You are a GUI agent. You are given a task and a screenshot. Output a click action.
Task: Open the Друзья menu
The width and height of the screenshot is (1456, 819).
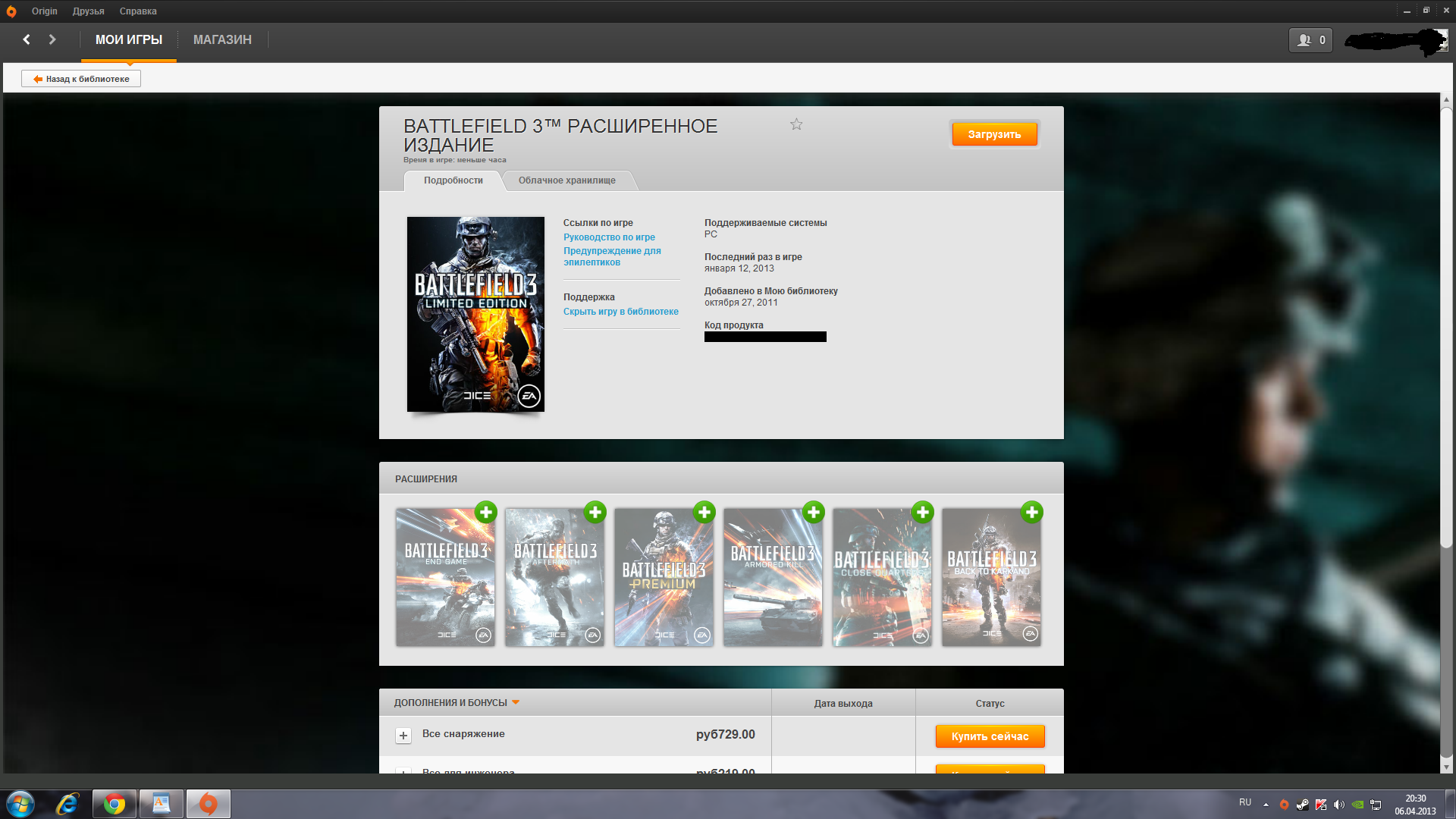click(89, 11)
